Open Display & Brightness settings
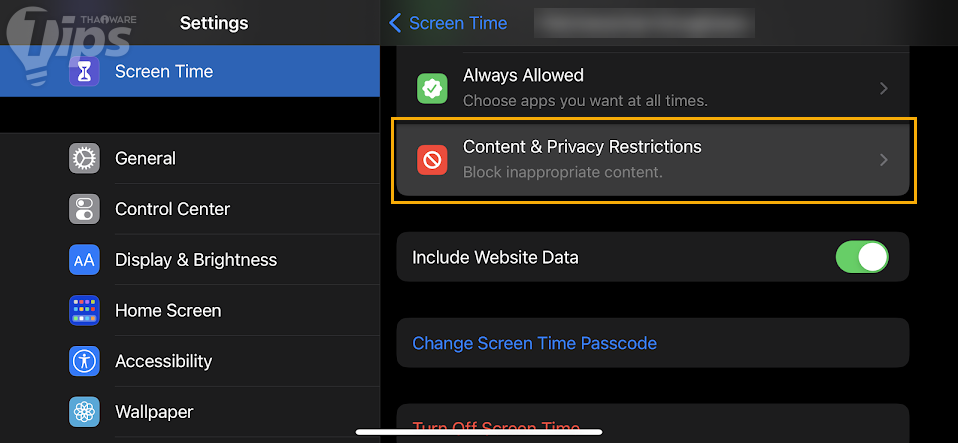This screenshot has height=443, width=958. [195, 260]
